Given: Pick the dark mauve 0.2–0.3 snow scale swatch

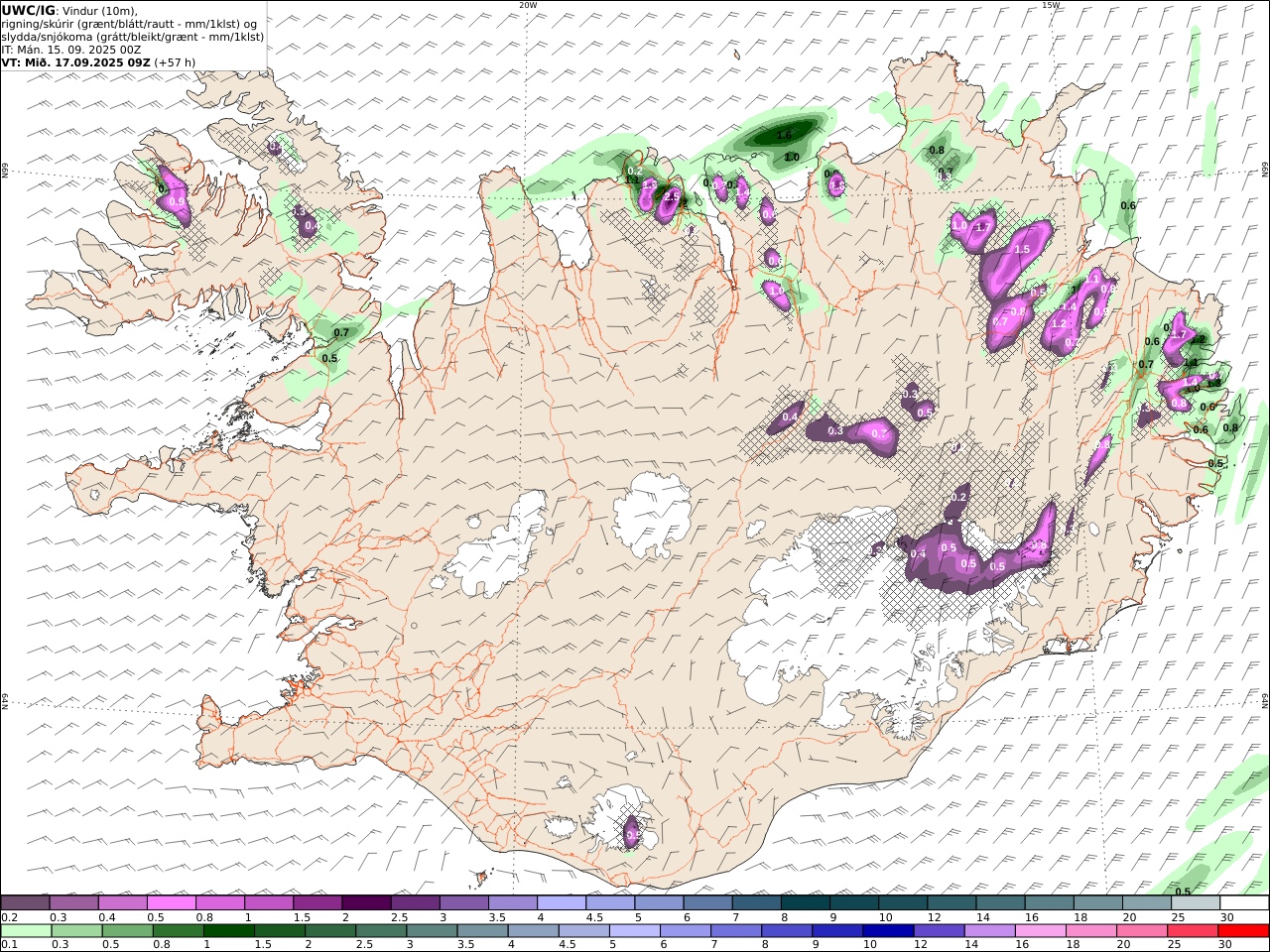Looking at the screenshot, I should point(26,903).
